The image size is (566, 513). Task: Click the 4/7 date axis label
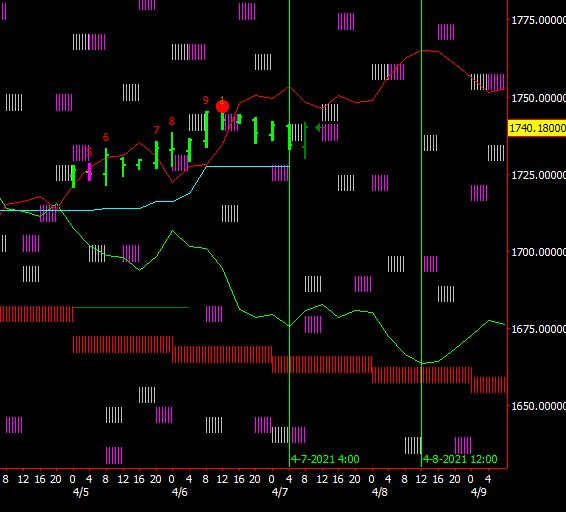(x=280, y=492)
